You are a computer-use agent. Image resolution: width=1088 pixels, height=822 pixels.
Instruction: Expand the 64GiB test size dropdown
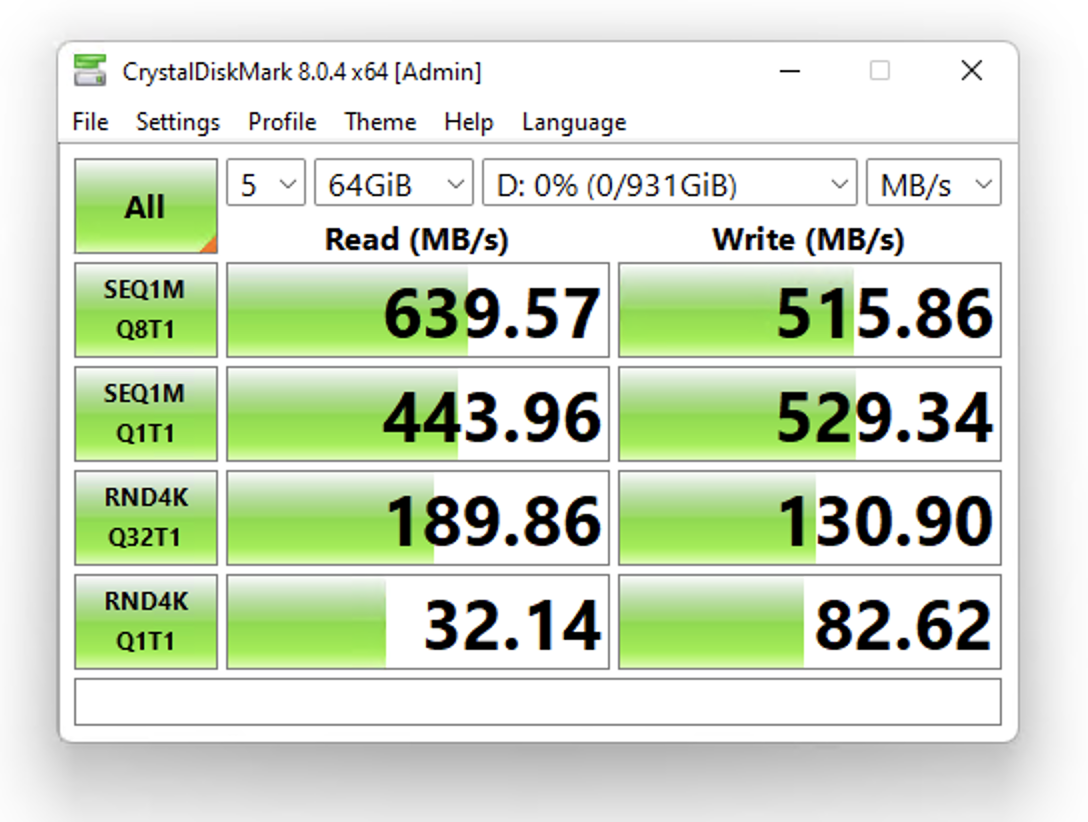point(394,185)
